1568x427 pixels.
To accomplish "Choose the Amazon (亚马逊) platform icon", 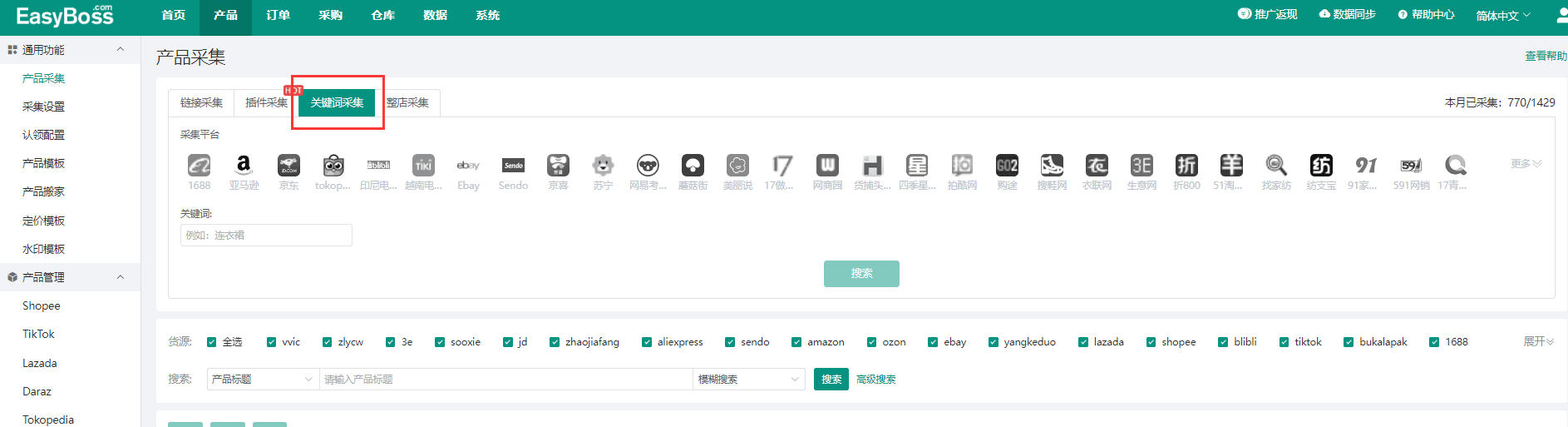I will click(244, 166).
